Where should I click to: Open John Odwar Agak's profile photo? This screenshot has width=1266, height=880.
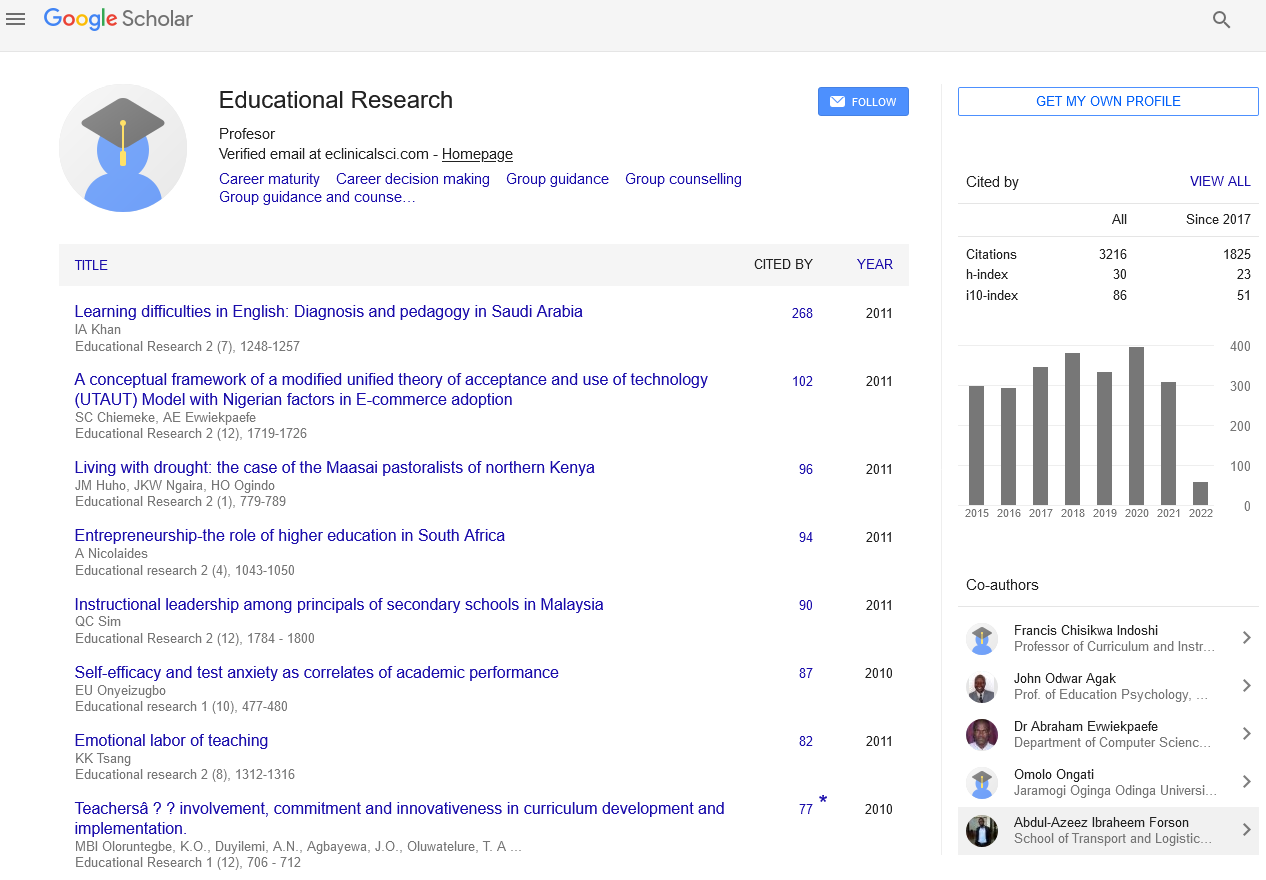[982, 687]
